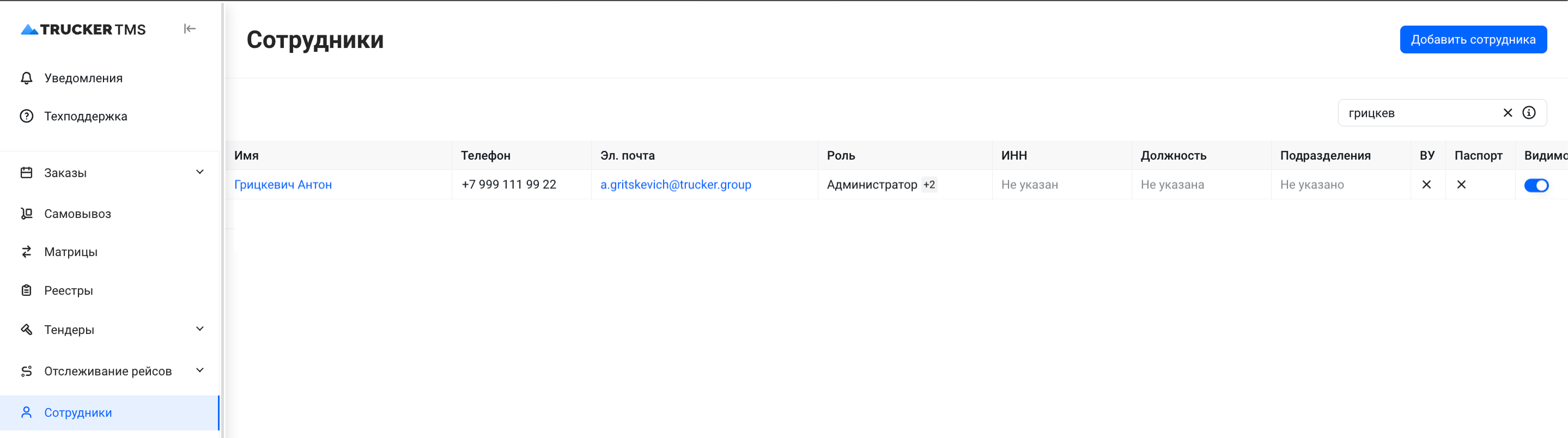Expand the Заказы menu chevron
Viewport: 1568px width, 438px height.
click(x=199, y=172)
